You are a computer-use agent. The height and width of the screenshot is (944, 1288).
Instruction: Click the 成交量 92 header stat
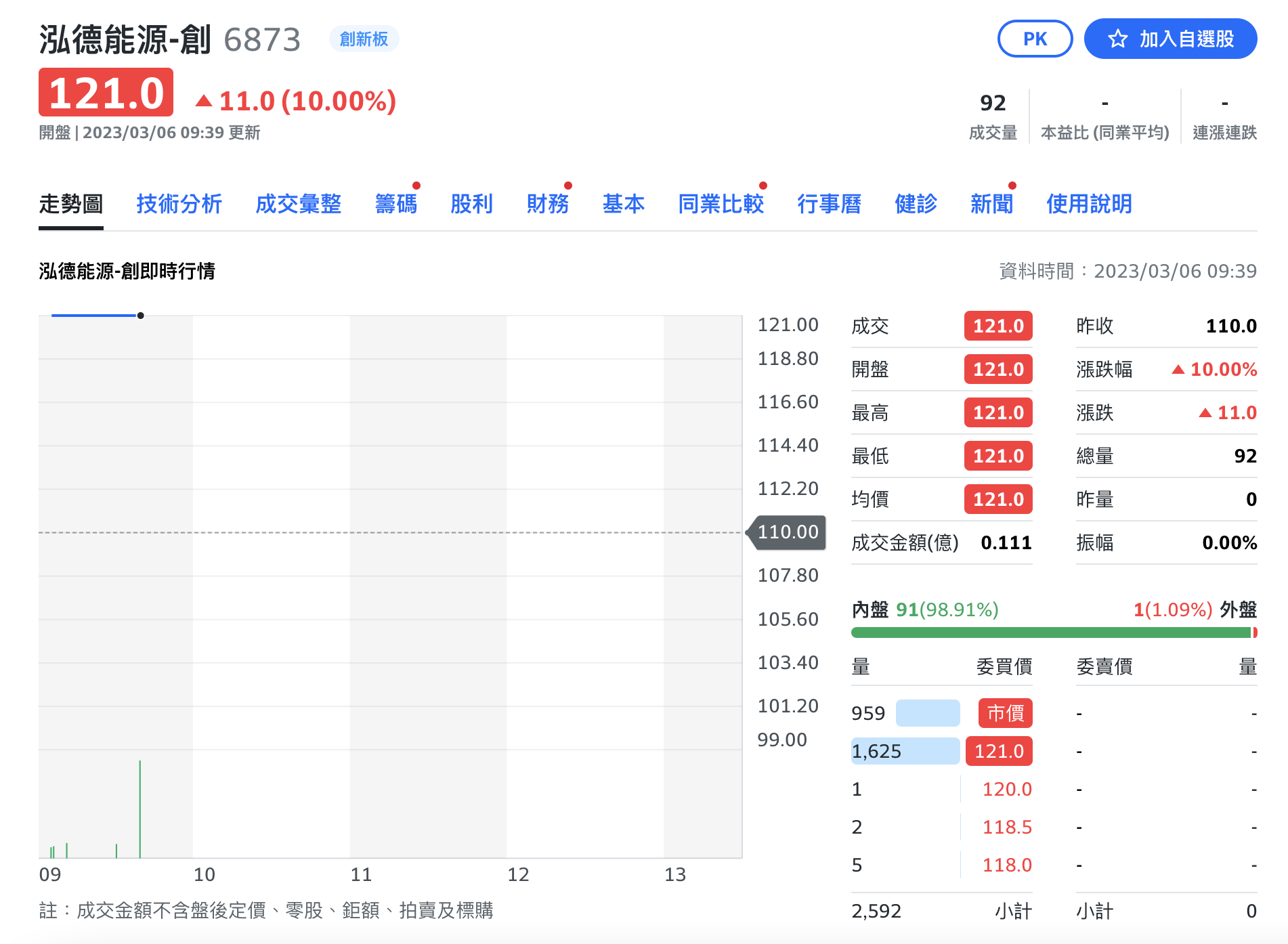(x=993, y=116)
